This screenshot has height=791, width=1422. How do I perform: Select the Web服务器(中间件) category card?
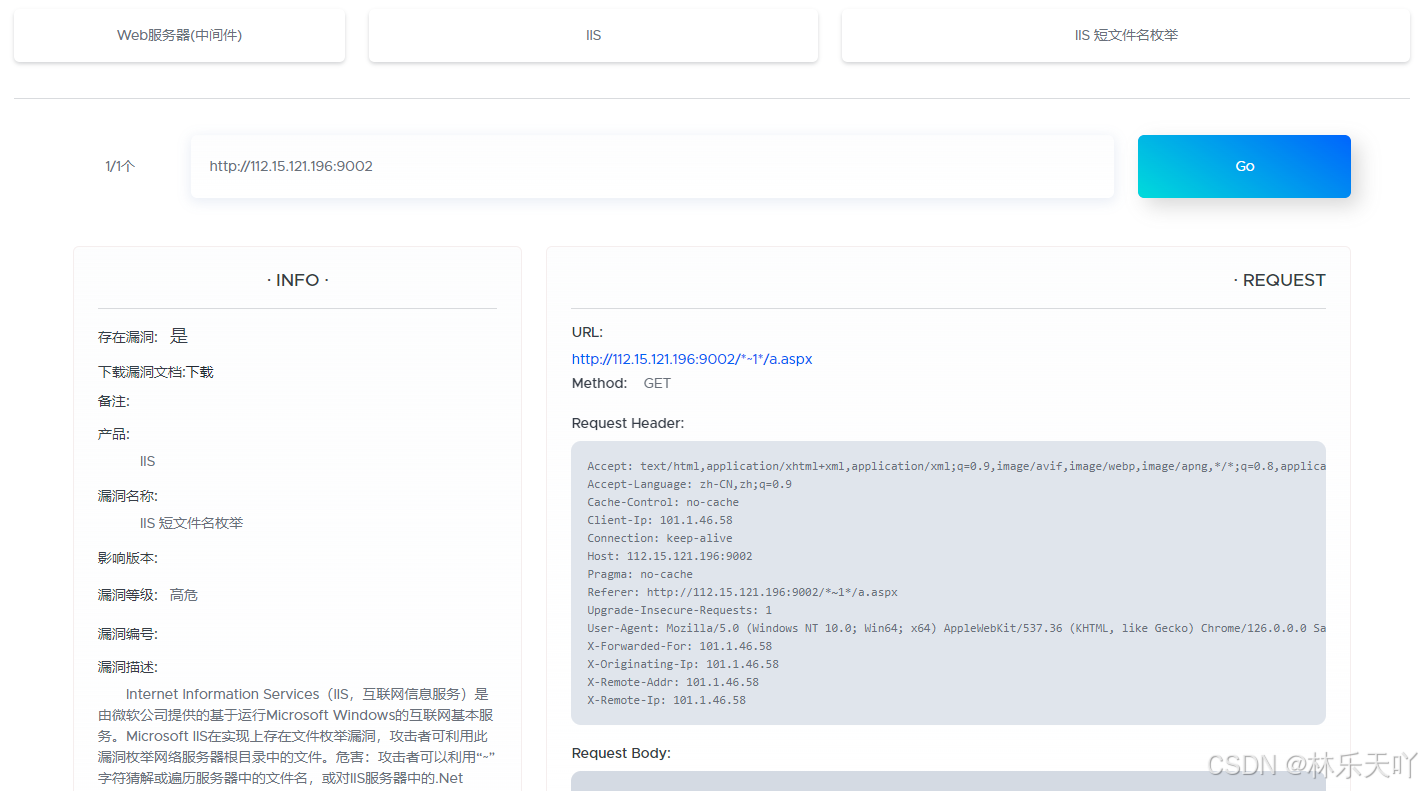179,35
